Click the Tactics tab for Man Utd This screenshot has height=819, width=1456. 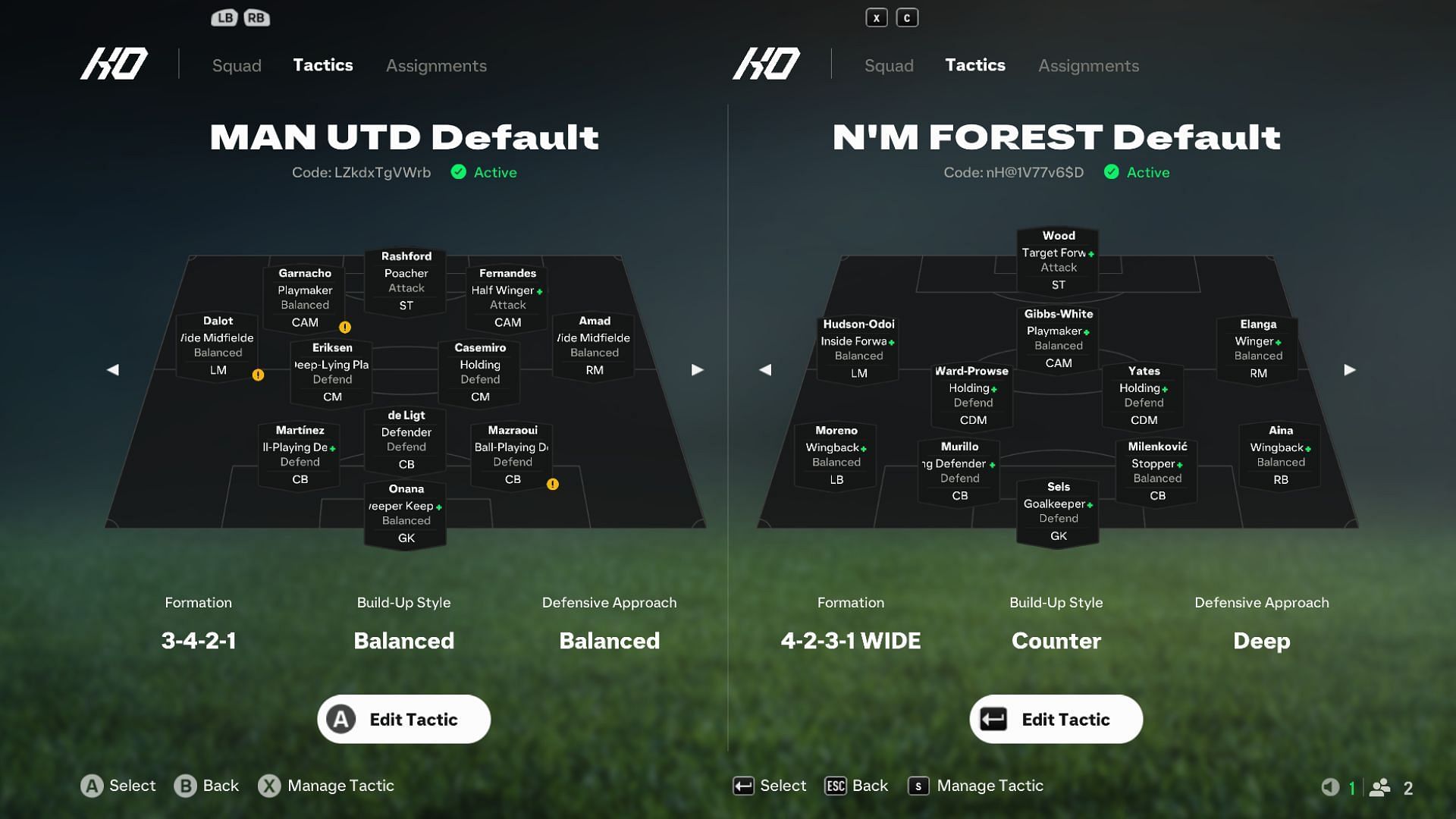pos(322,64)
